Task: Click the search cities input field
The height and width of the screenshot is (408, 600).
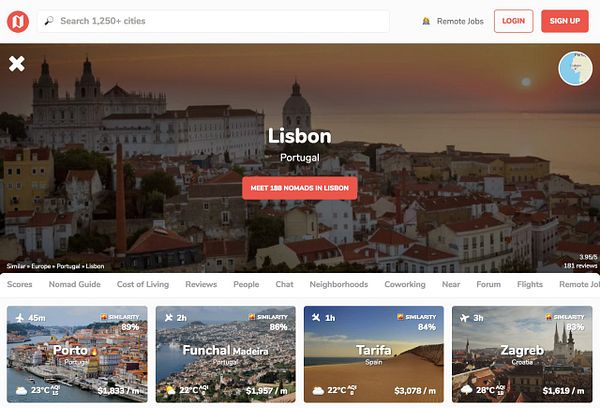Action: [214, 21]
